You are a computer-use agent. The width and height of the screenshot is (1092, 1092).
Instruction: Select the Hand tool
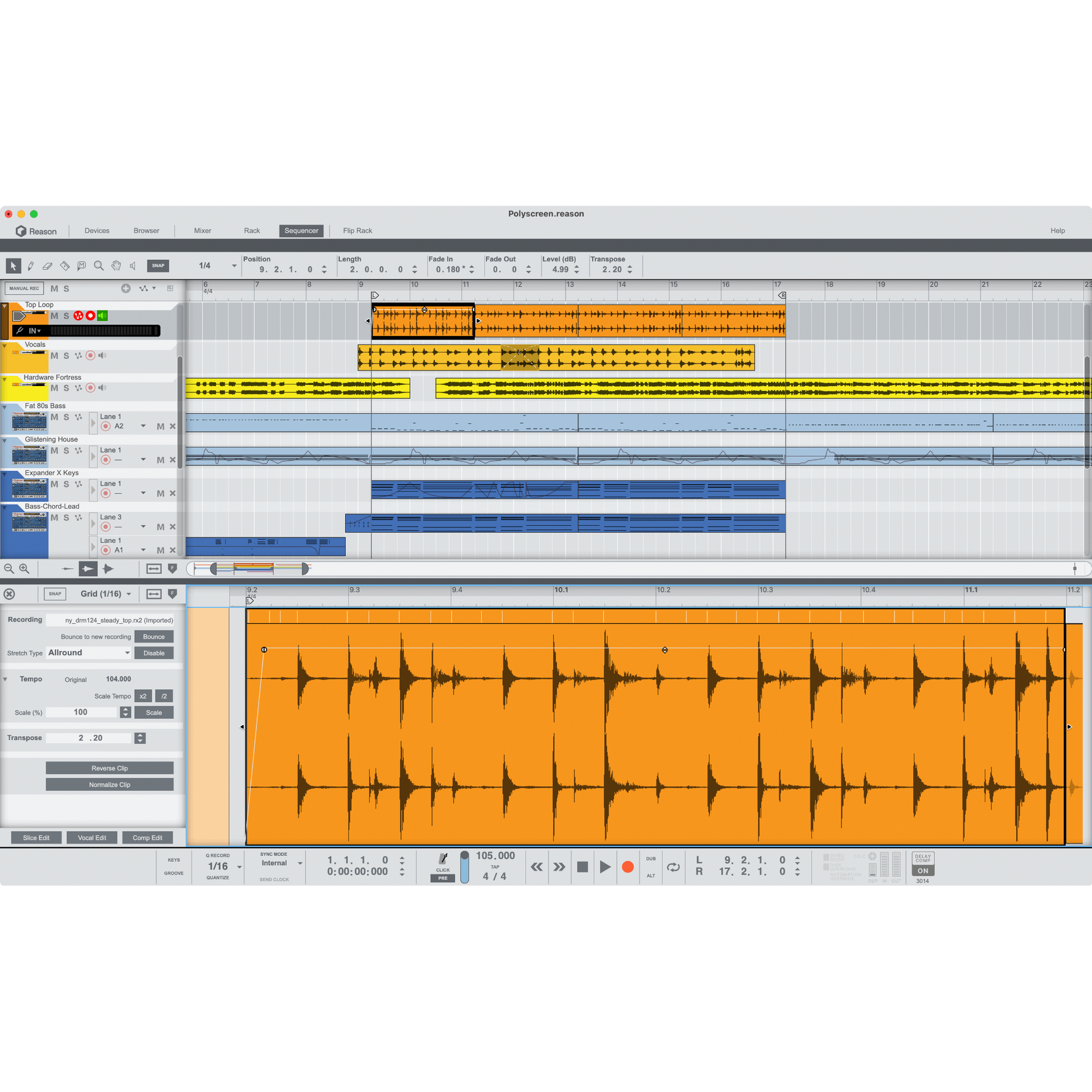(x=116, y=265)
